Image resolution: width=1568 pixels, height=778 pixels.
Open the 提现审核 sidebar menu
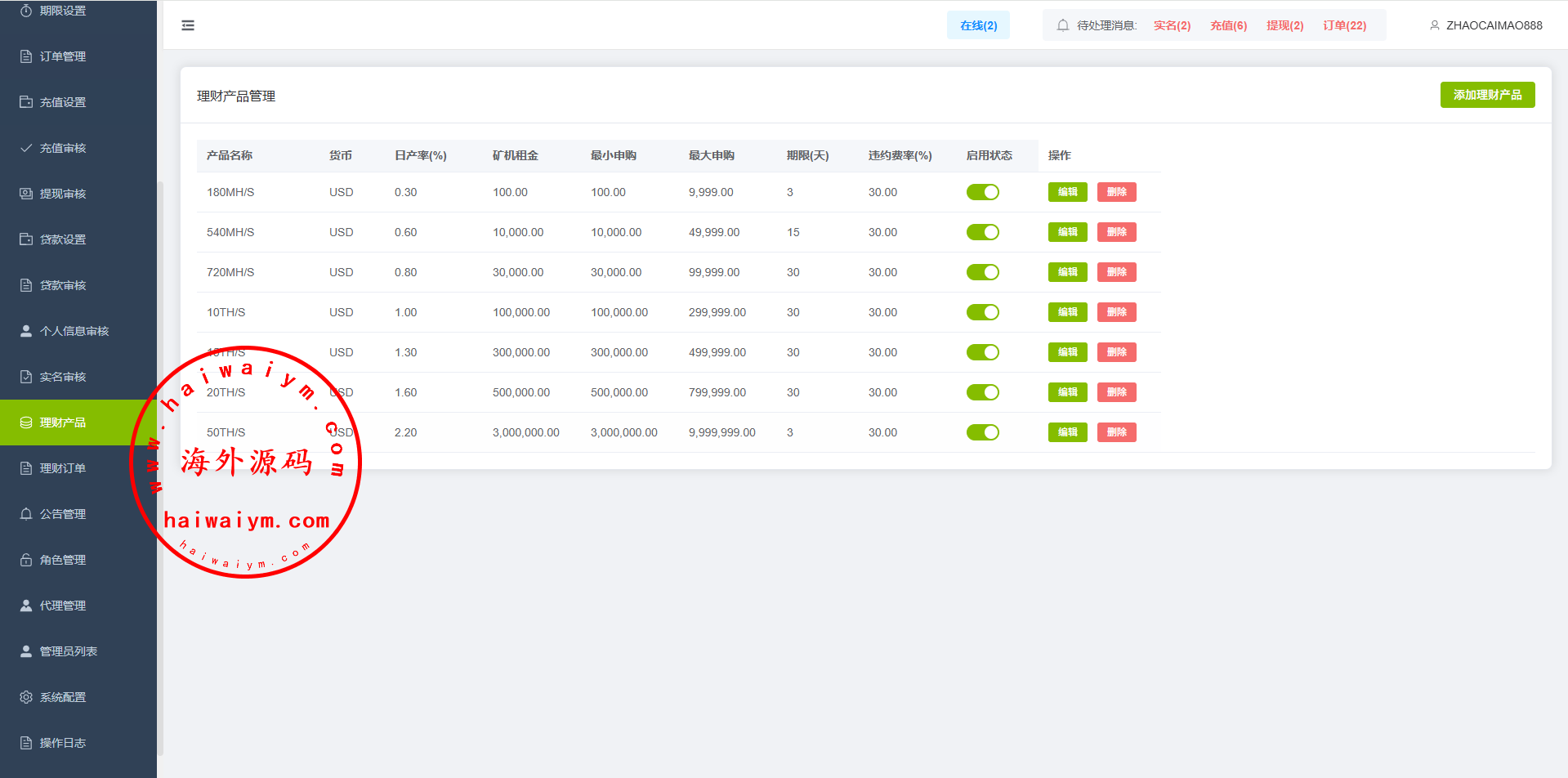coord(63,194)
